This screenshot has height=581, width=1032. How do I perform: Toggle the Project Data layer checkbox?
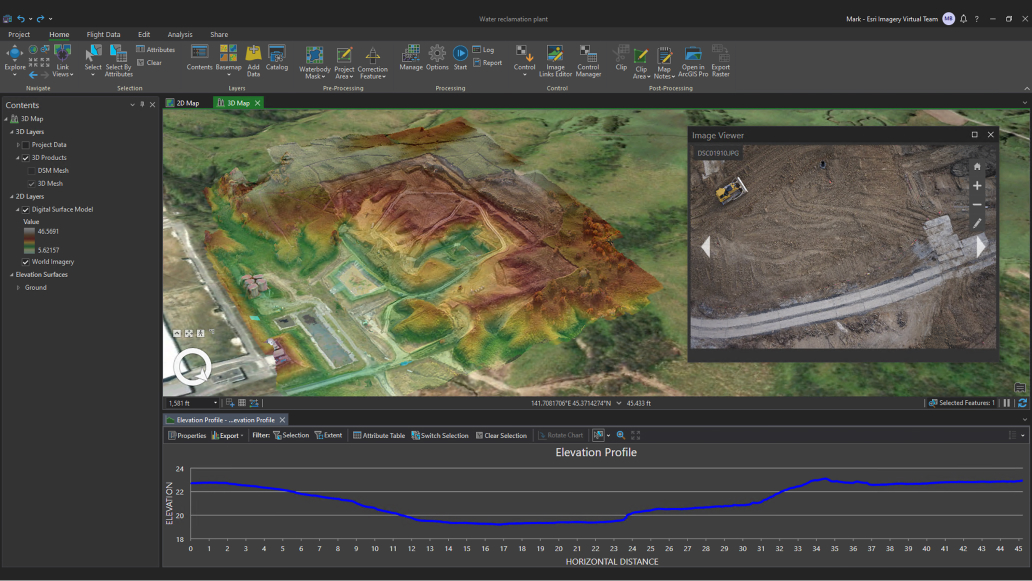[26, 145]
